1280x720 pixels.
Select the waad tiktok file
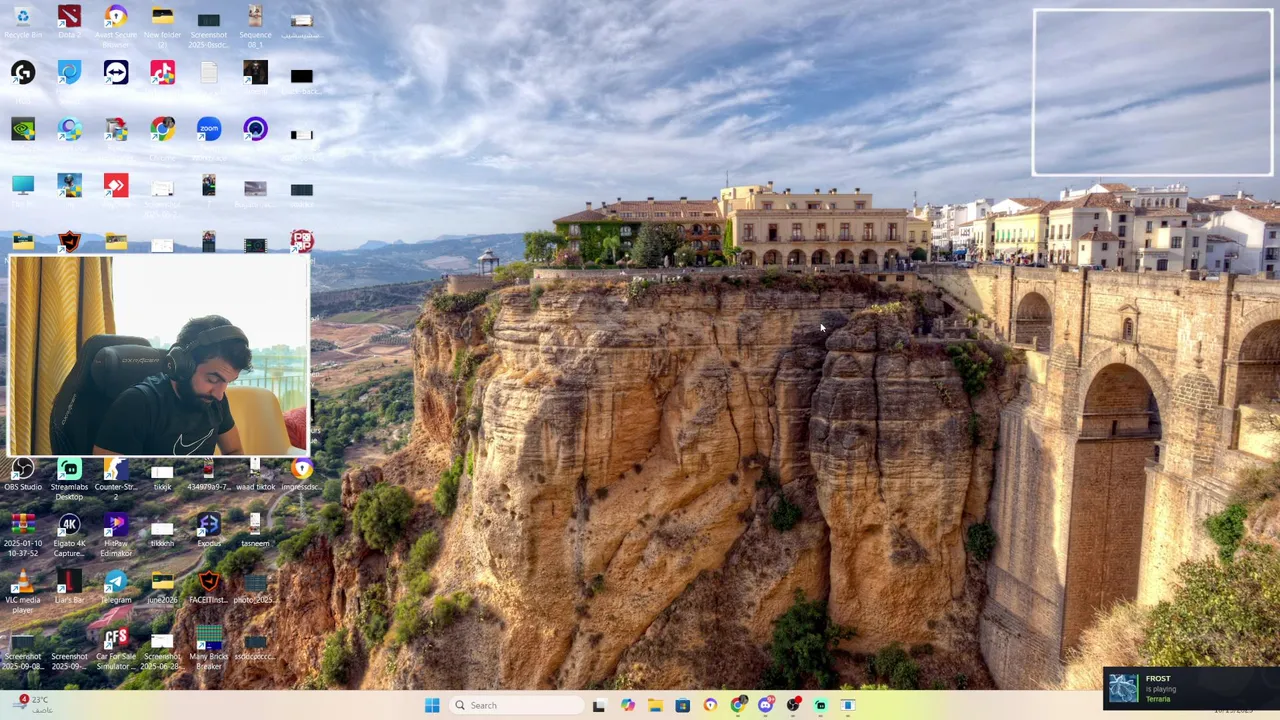click(255, 475)
